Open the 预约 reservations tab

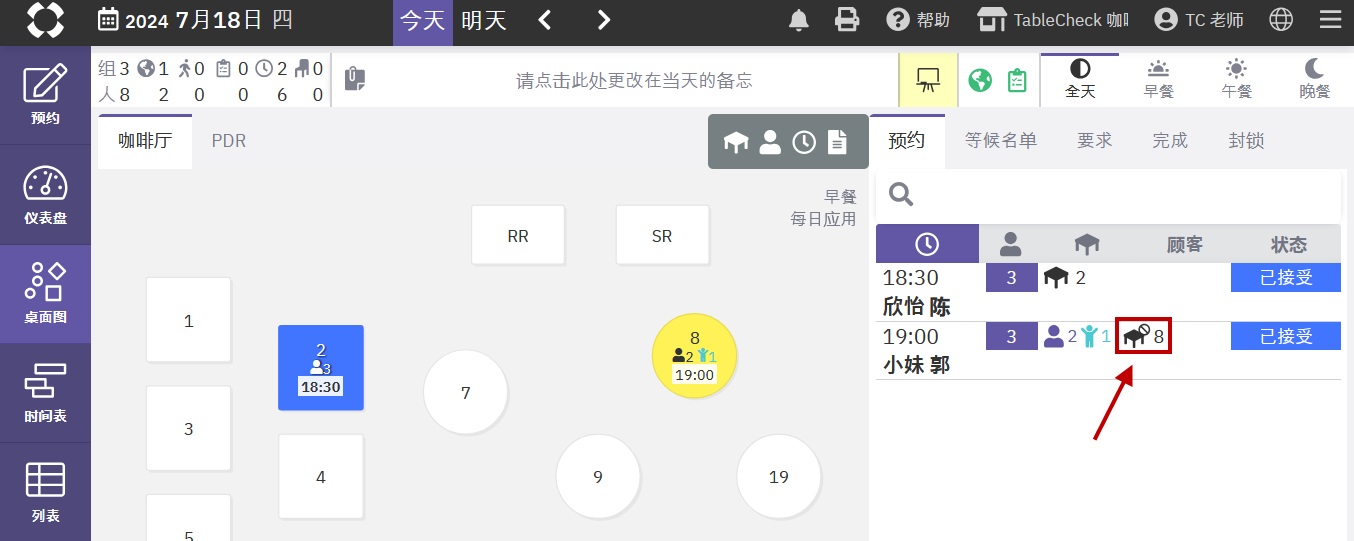pos(907,141)
